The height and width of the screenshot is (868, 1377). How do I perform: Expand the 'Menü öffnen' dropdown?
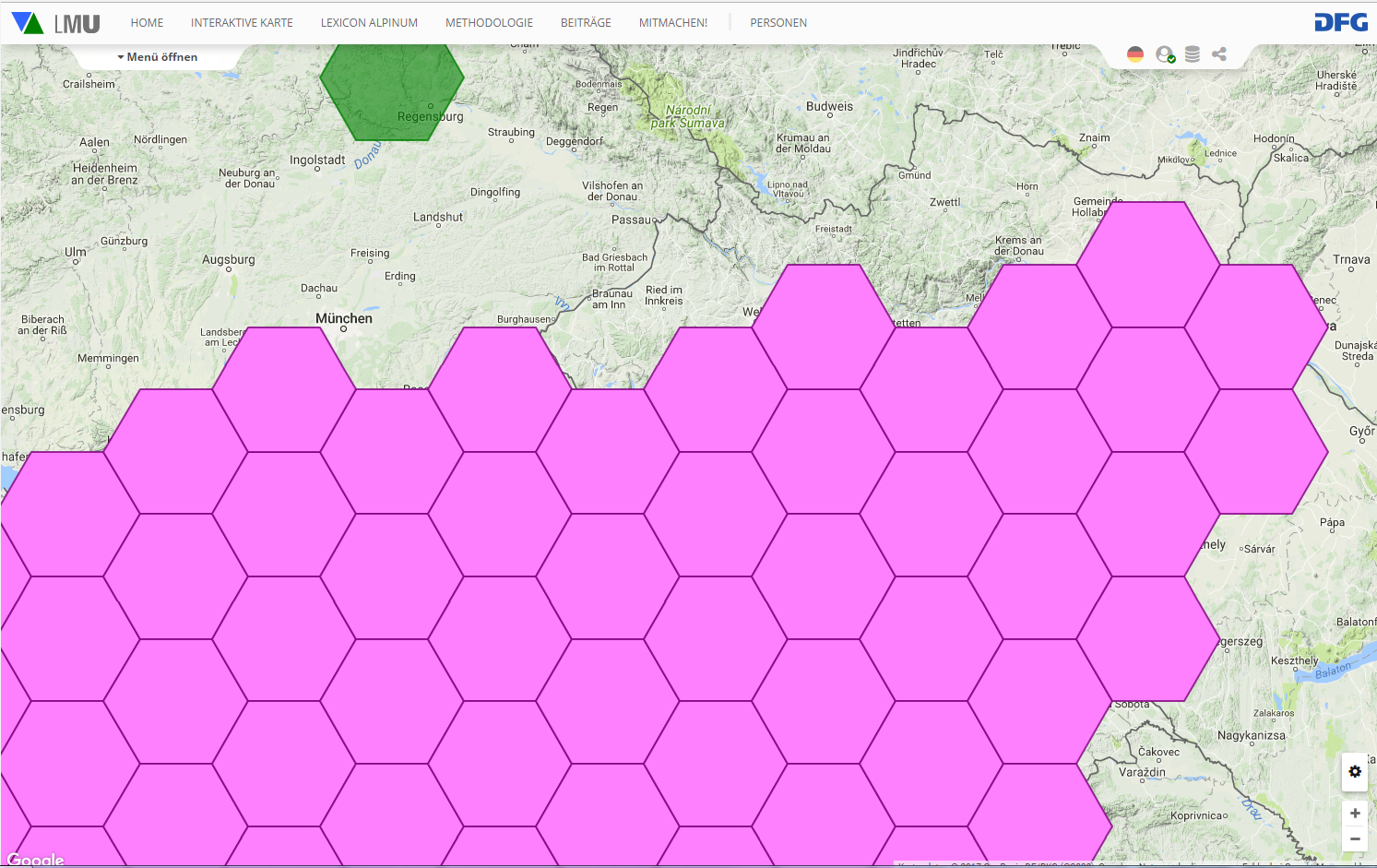coord(158,57)
